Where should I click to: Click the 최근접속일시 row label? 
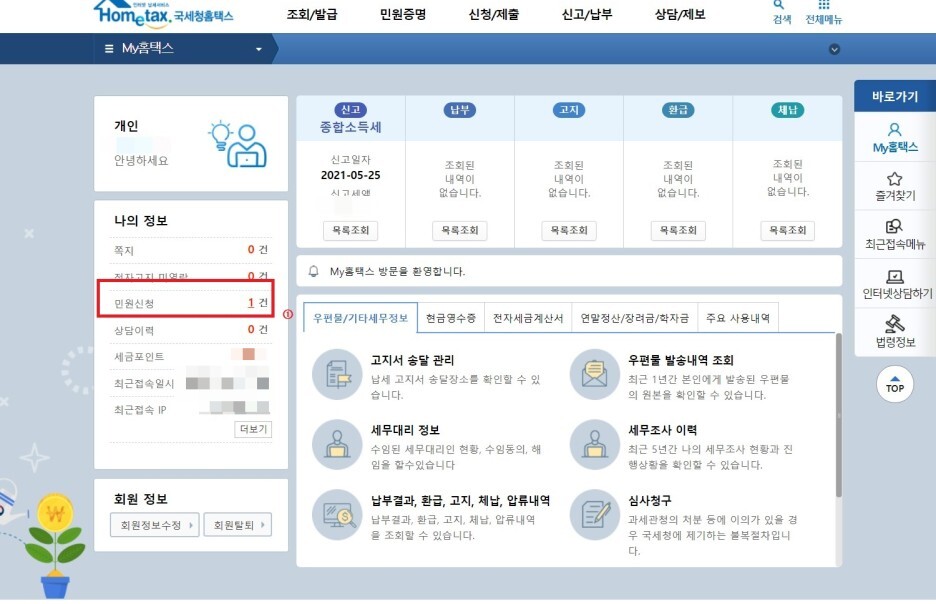pyautogui.click(x=144, y=383)
